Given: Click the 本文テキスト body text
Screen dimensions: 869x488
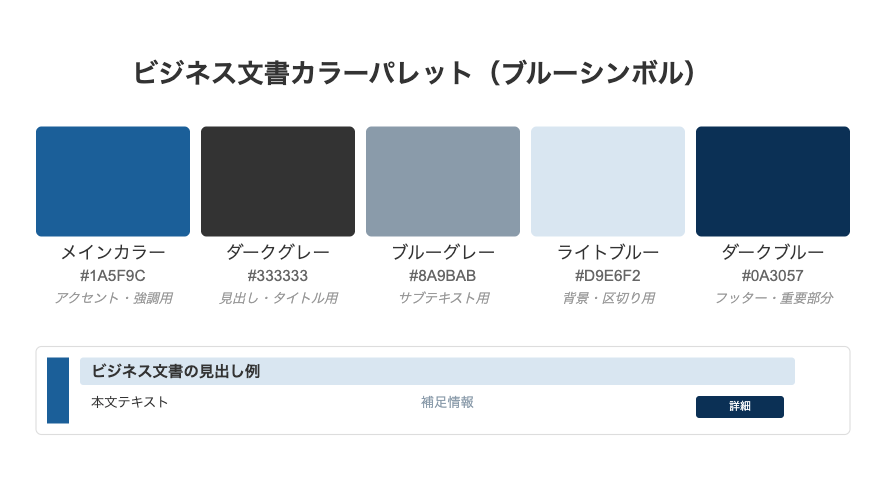Looking at the screenshot, I should click(130, 402).
